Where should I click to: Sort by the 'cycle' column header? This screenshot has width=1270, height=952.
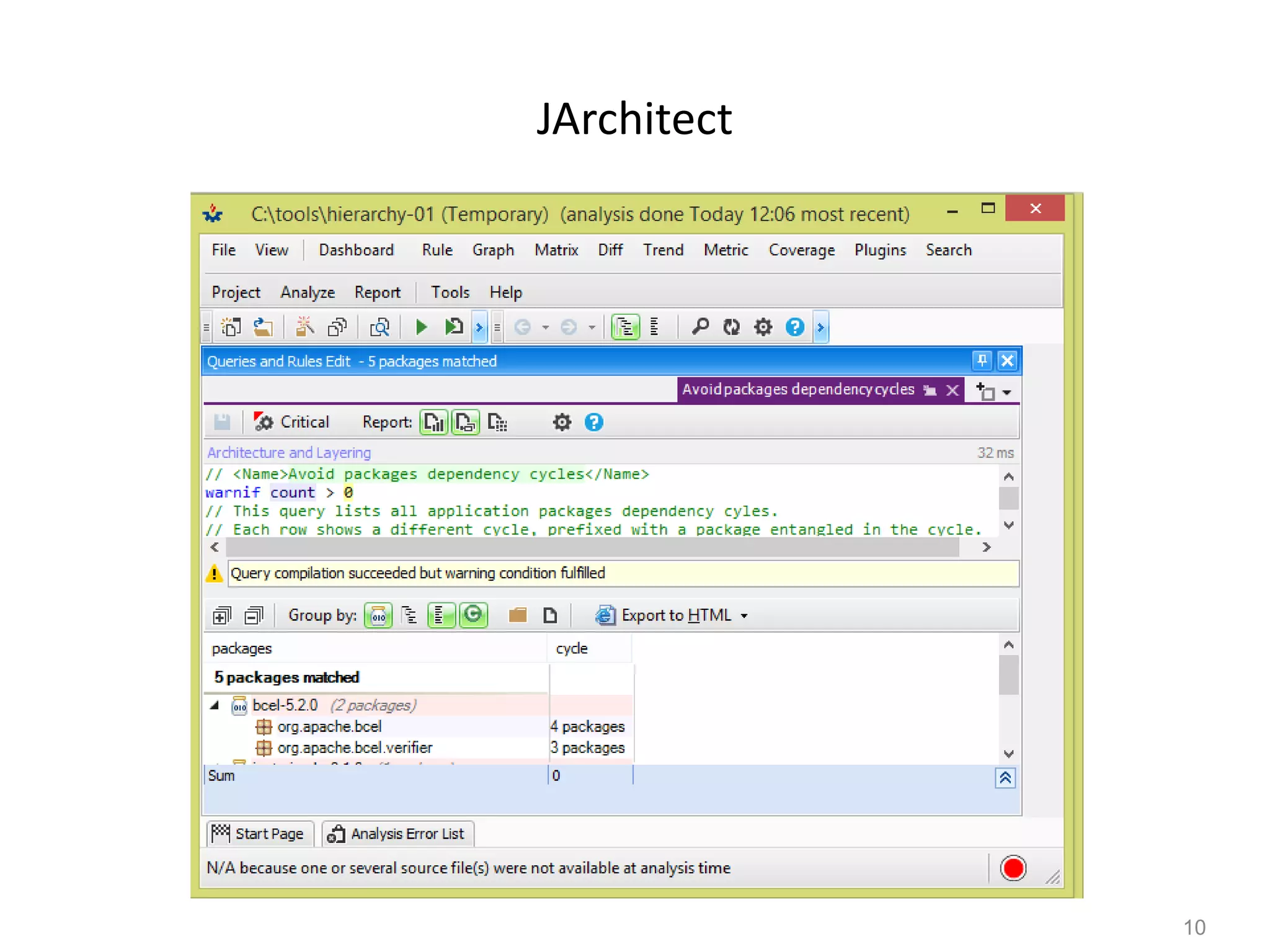pos(589,649)
